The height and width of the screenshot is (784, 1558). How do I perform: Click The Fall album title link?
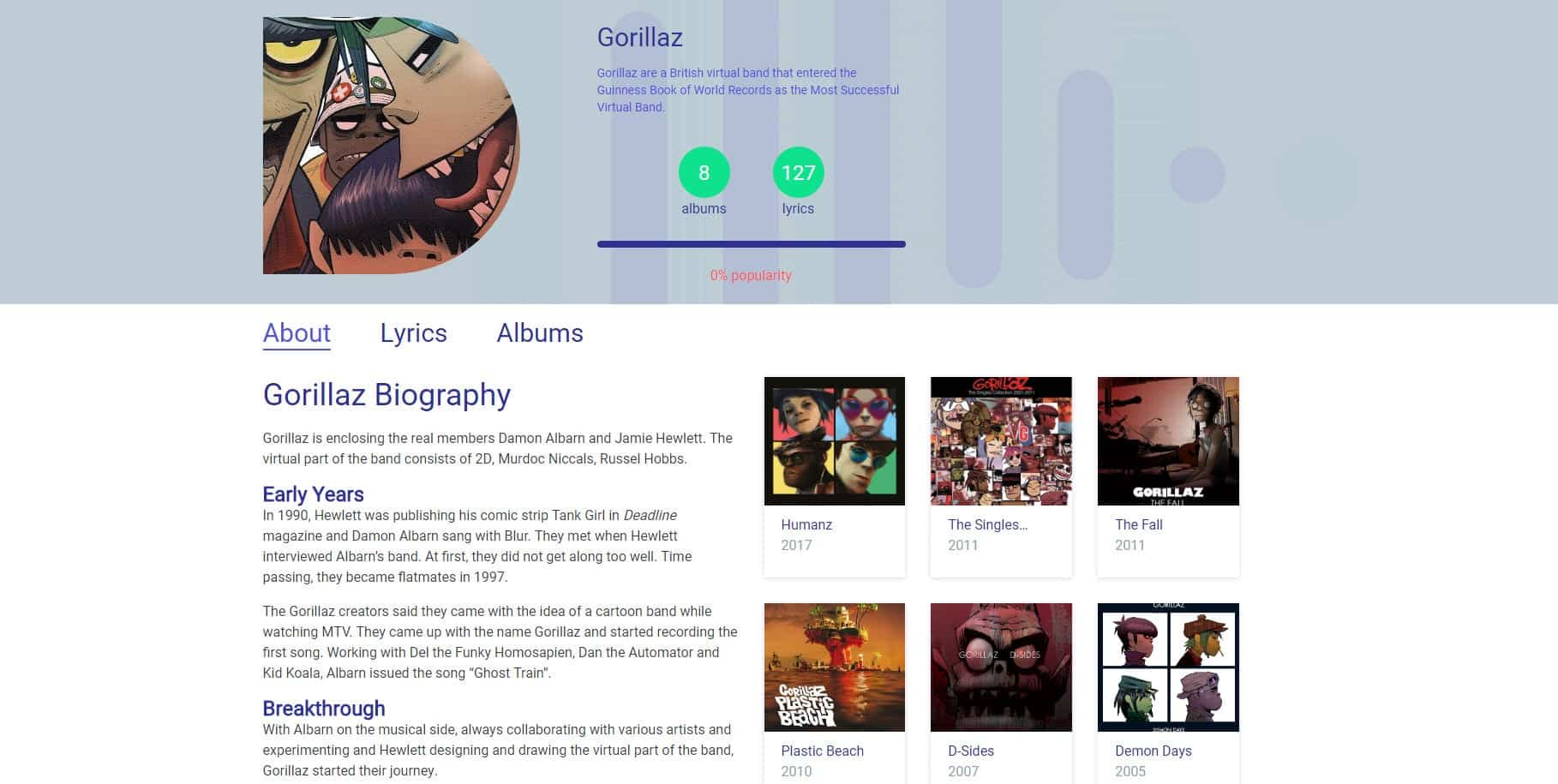click(1139, 525)
